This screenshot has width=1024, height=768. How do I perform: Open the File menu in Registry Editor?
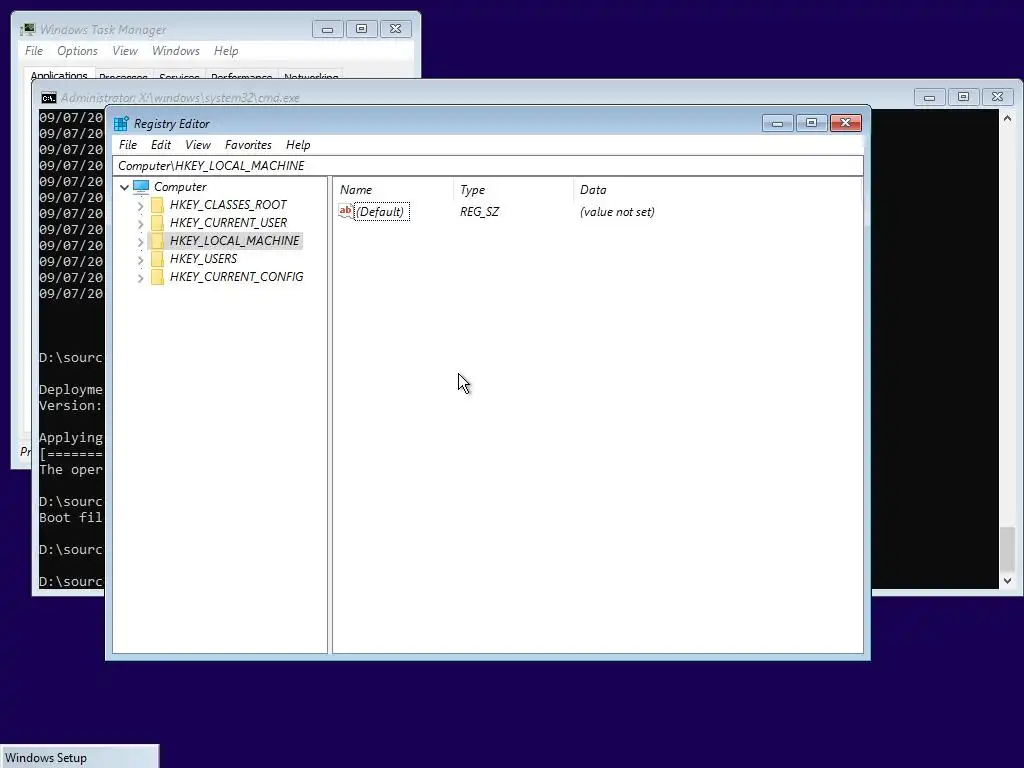(128, 145)
